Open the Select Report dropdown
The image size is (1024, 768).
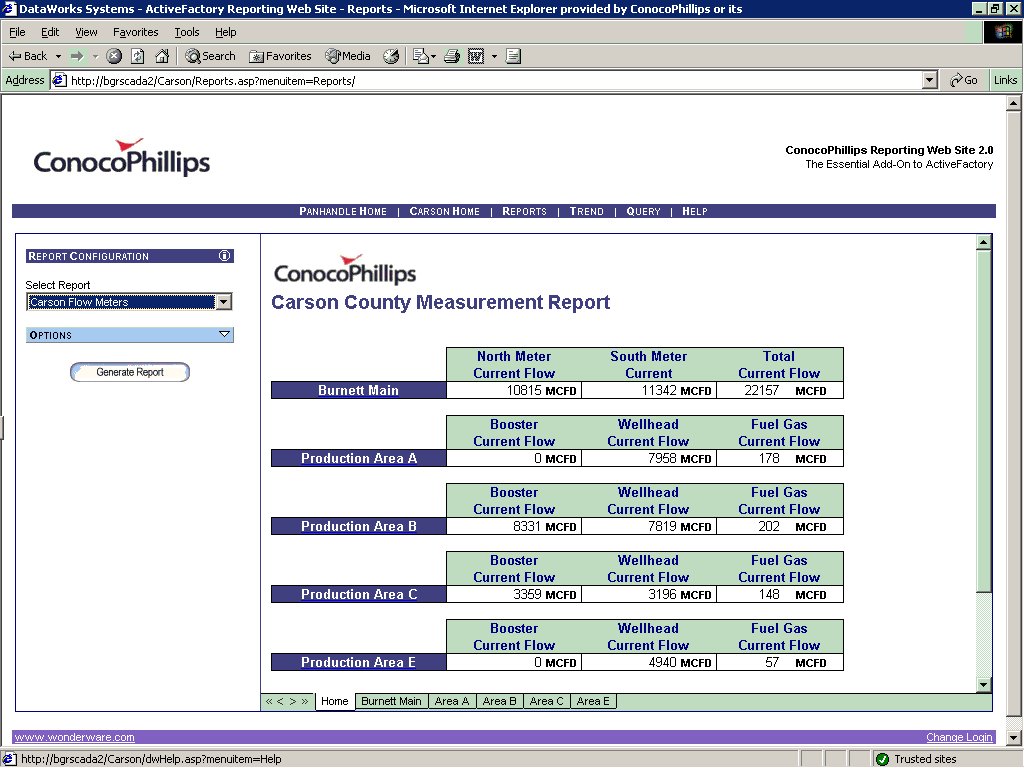click(x=224, y=302)
